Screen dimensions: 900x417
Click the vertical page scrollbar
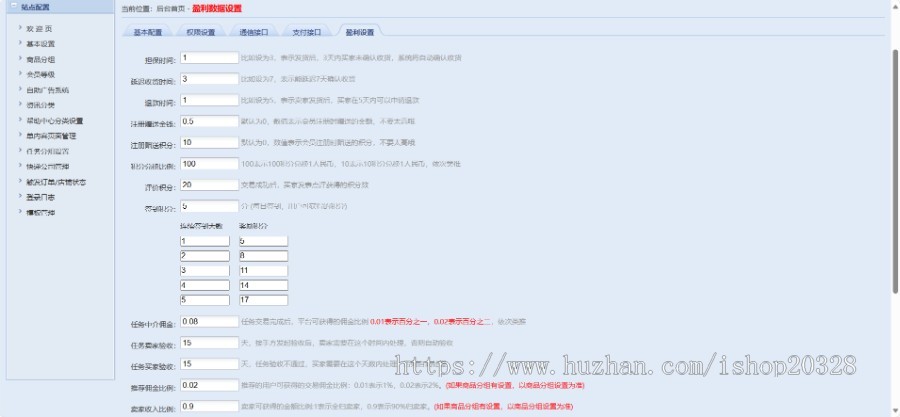(895, 172)
